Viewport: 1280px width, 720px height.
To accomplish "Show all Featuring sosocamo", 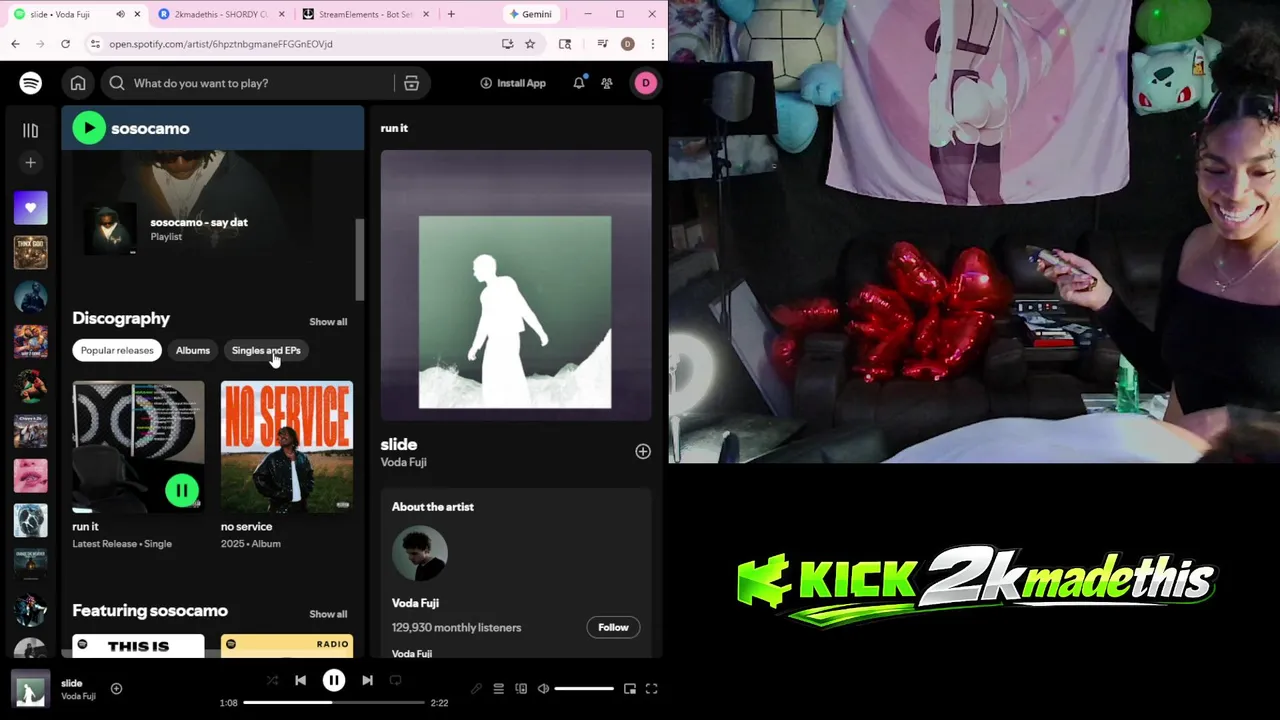I will 328,614.
